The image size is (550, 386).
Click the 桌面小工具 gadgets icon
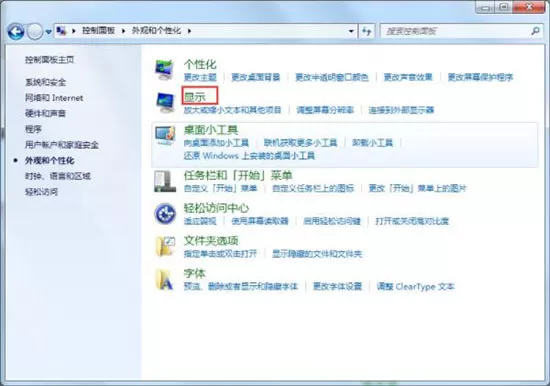tap(165, 136)
